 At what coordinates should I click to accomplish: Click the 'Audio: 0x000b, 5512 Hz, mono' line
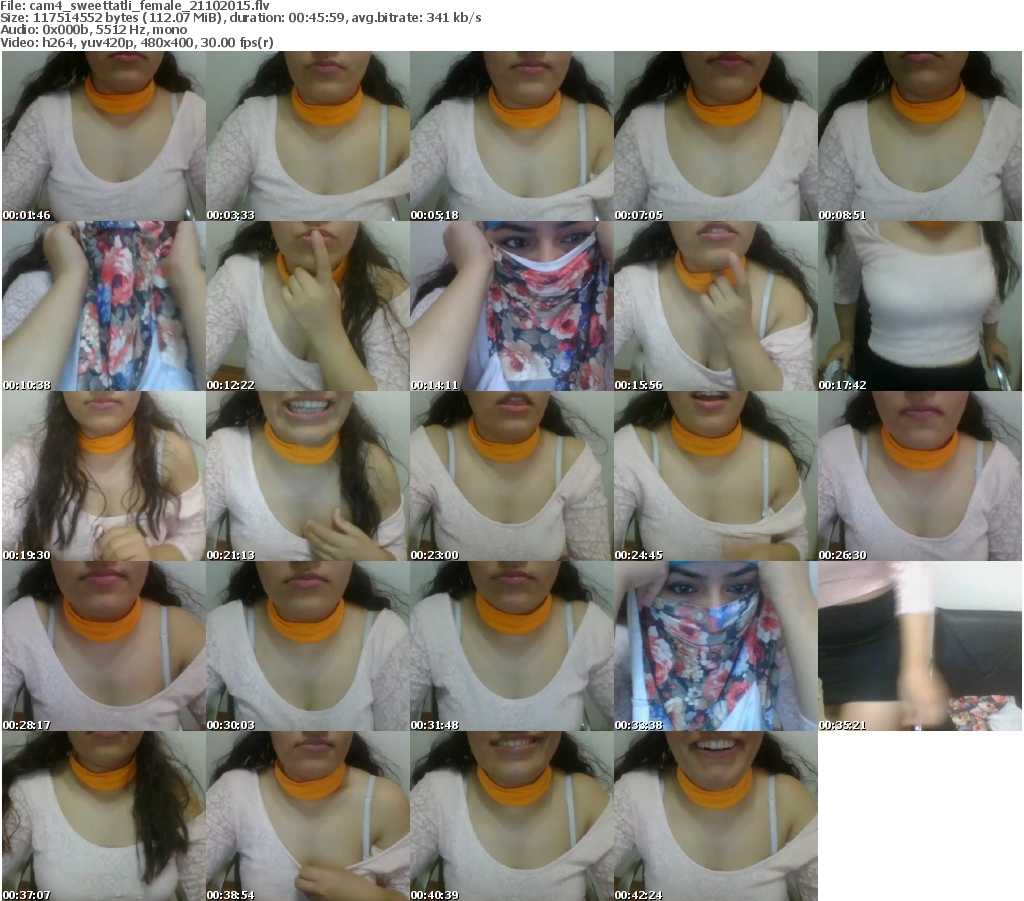[x=93, y=30]
